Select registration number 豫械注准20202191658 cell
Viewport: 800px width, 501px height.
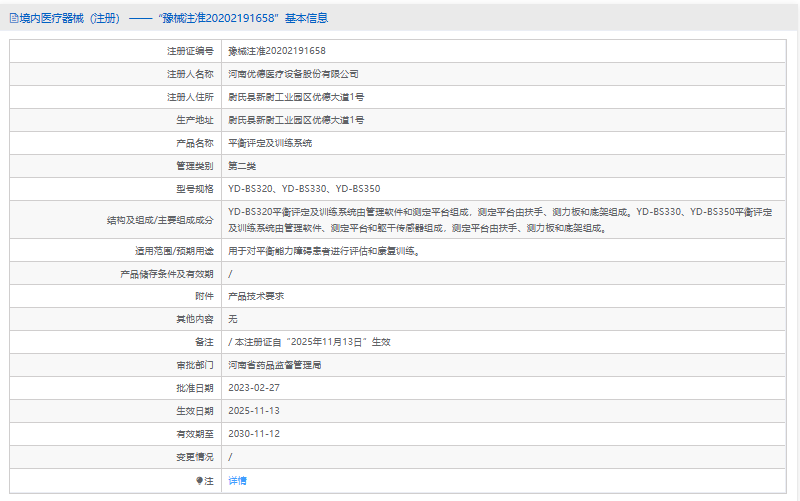277,51
